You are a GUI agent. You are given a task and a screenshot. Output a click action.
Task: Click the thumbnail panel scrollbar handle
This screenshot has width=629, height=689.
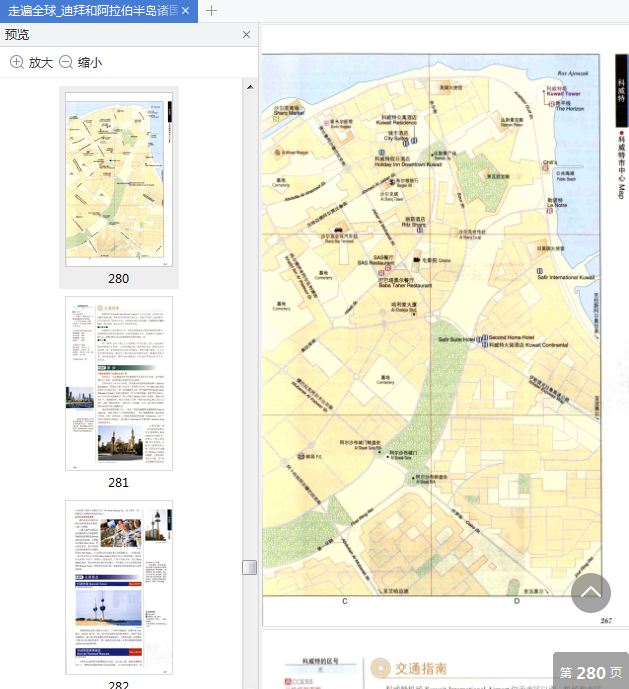(249, 567)
